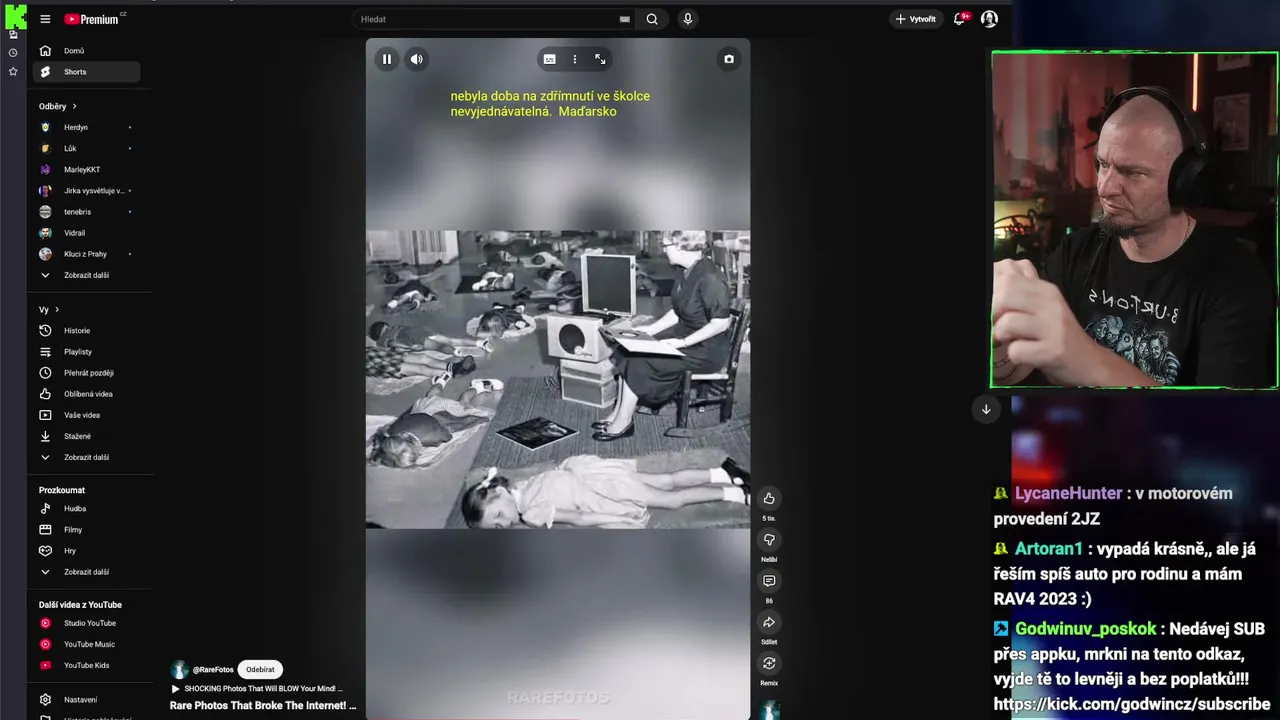Open the comments with 86 count

pyautogui.click(x=769, y=581)
